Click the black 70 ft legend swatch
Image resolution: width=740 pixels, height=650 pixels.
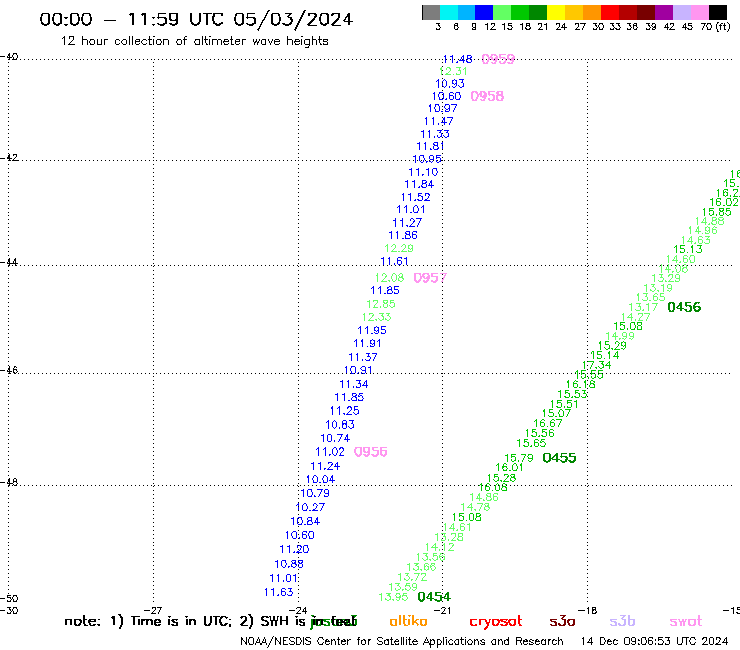[x=717, y=12]
